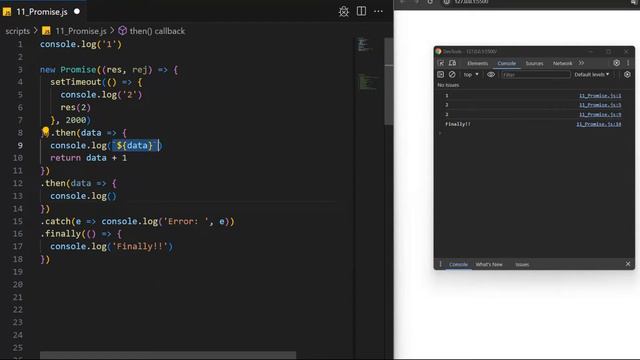Screen dimensions: 640x360
Task: Open the debug icon in editor title bar
Action: click(x=344, y=11)
